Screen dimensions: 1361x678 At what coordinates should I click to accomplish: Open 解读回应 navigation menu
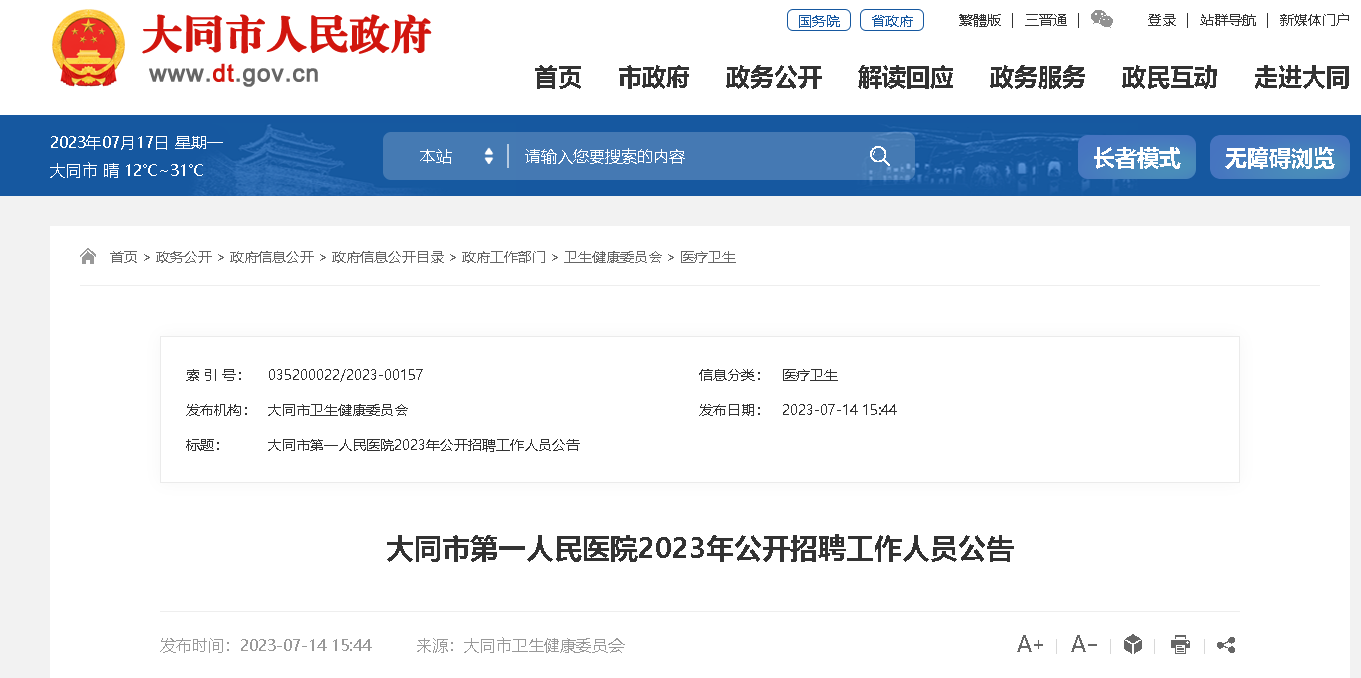pyautogui.click(x=906, y=78)
